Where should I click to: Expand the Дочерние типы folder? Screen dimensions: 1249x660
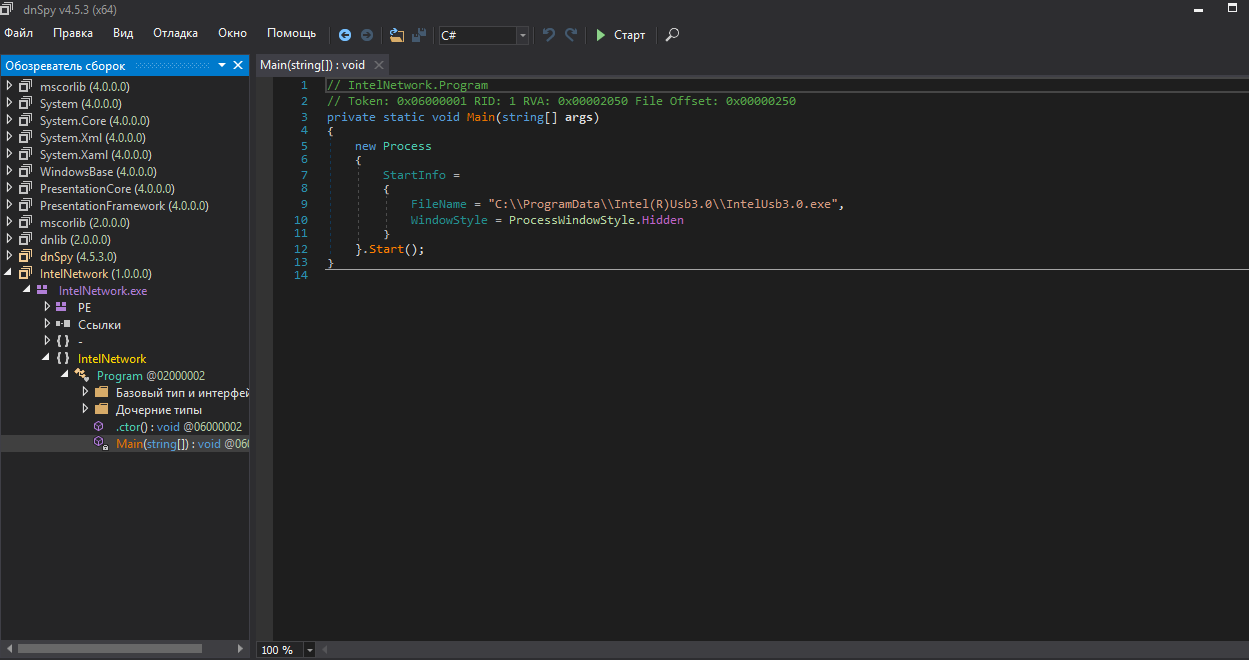click(85, 409)
